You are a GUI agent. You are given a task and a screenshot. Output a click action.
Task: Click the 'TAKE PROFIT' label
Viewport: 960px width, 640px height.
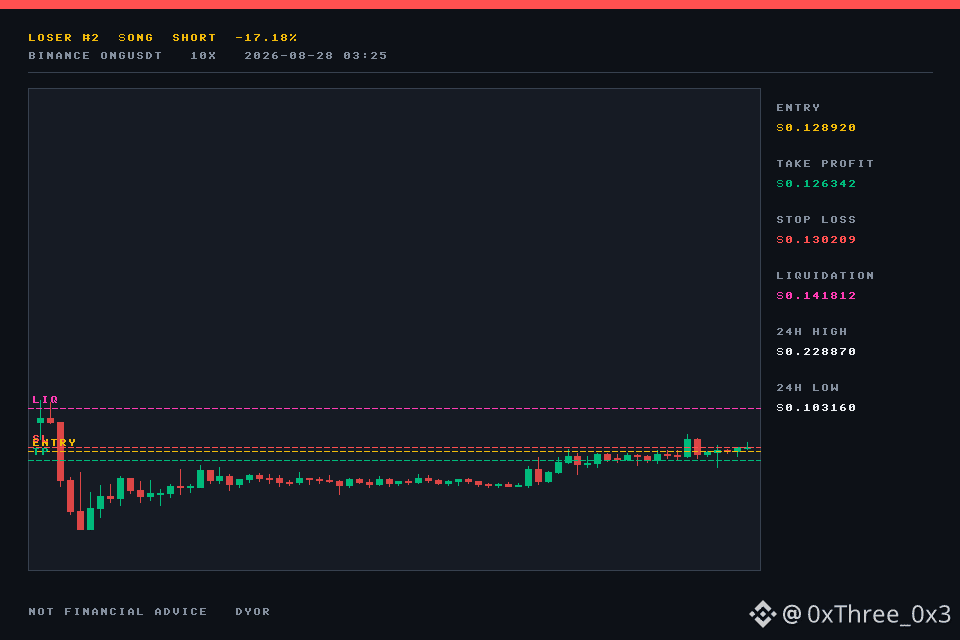point(825,164)
